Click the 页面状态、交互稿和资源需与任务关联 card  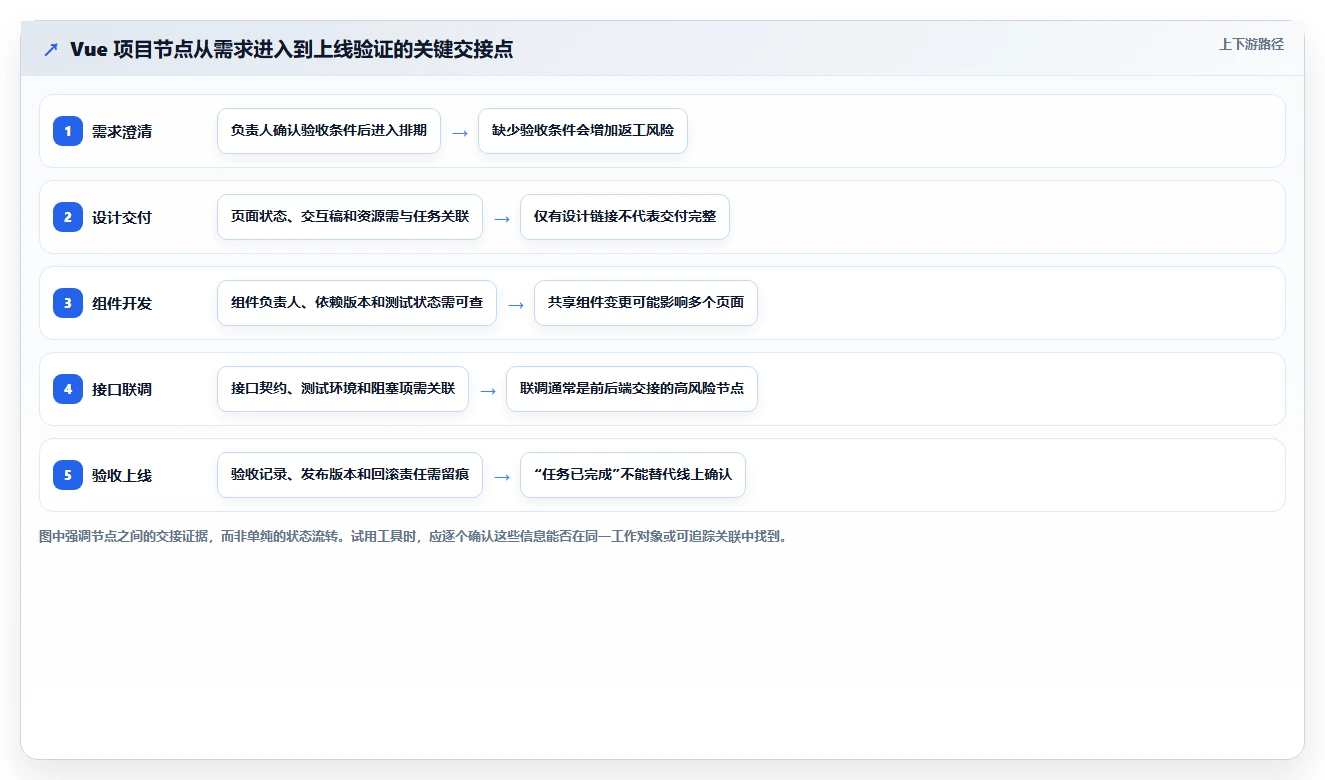coord(350,217)
